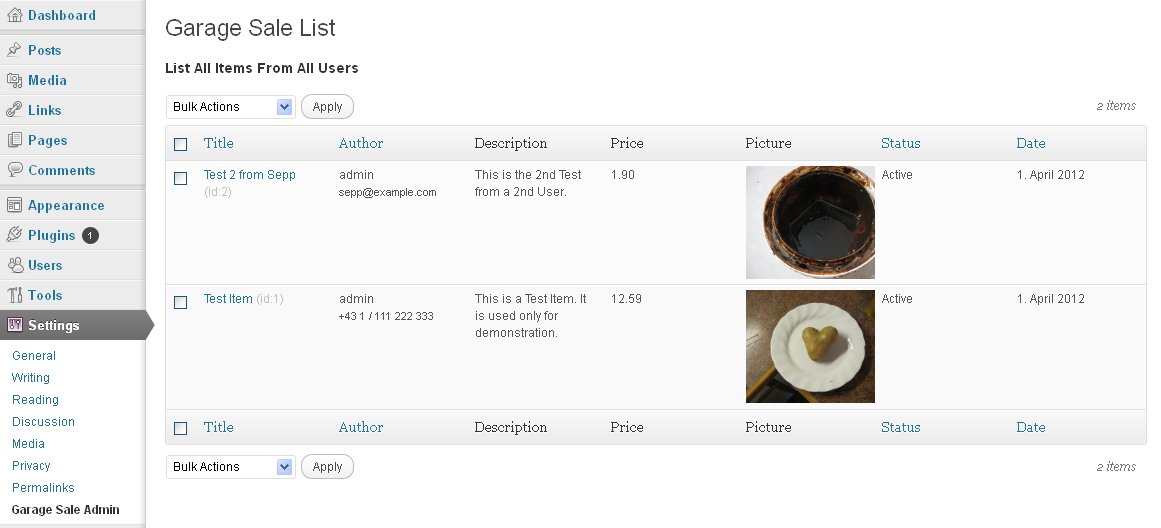The height and width of the screenshot is (528, 1161).
Task: Open the Permalinks settings submenu item
Action: pos(43,488)
